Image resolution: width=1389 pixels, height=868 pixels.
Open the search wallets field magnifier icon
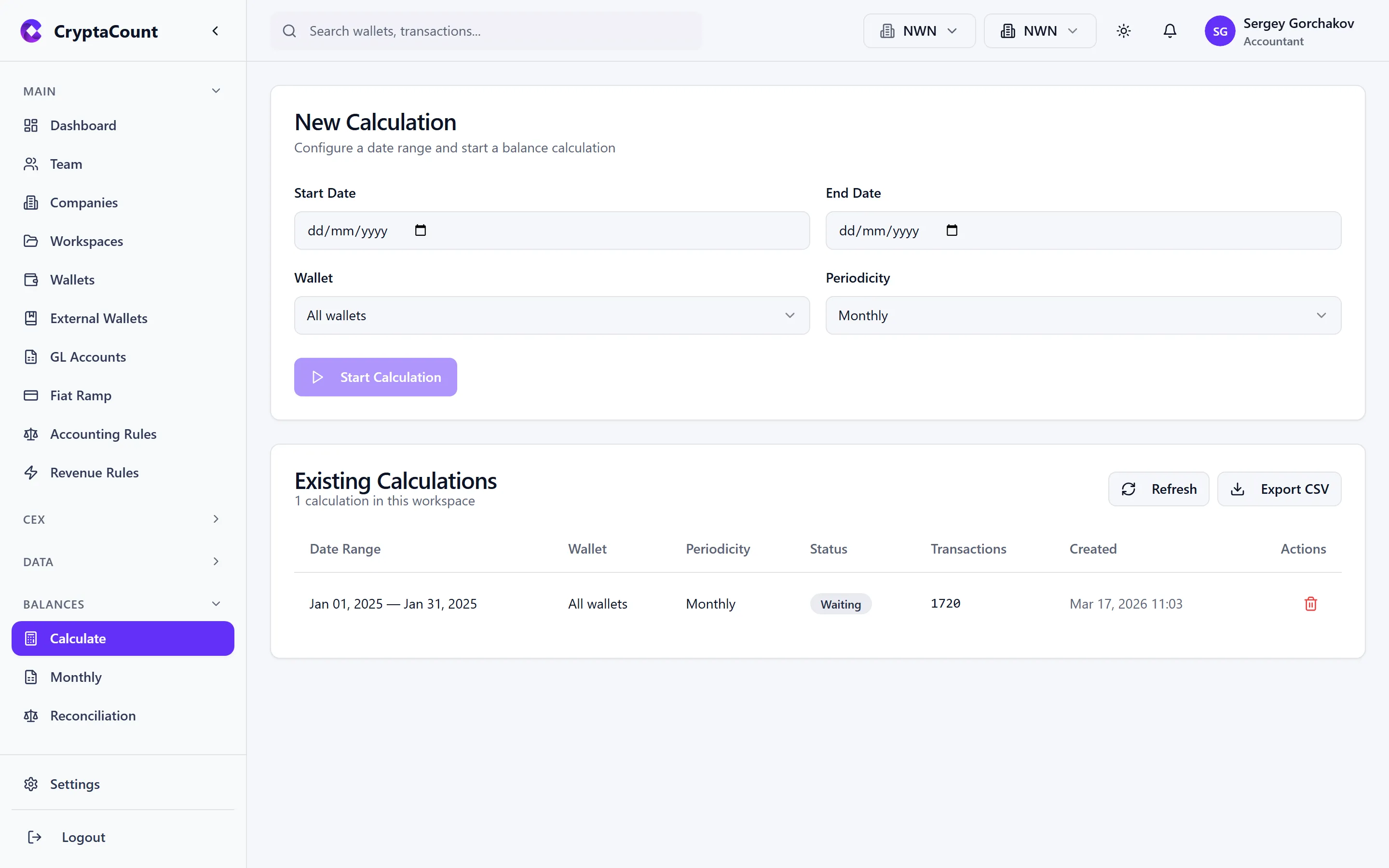[x=290, y=30]
